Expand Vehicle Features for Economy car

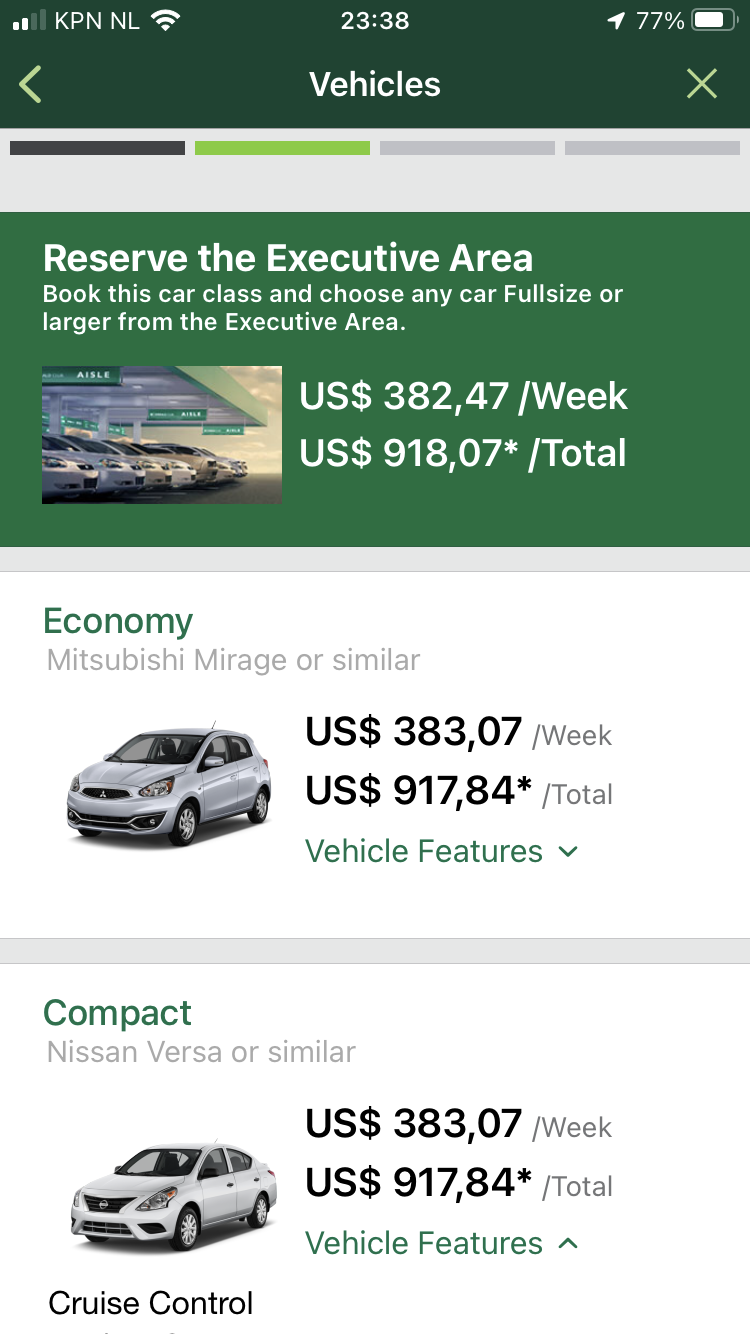pyautogui.click(x=424, y=851)
